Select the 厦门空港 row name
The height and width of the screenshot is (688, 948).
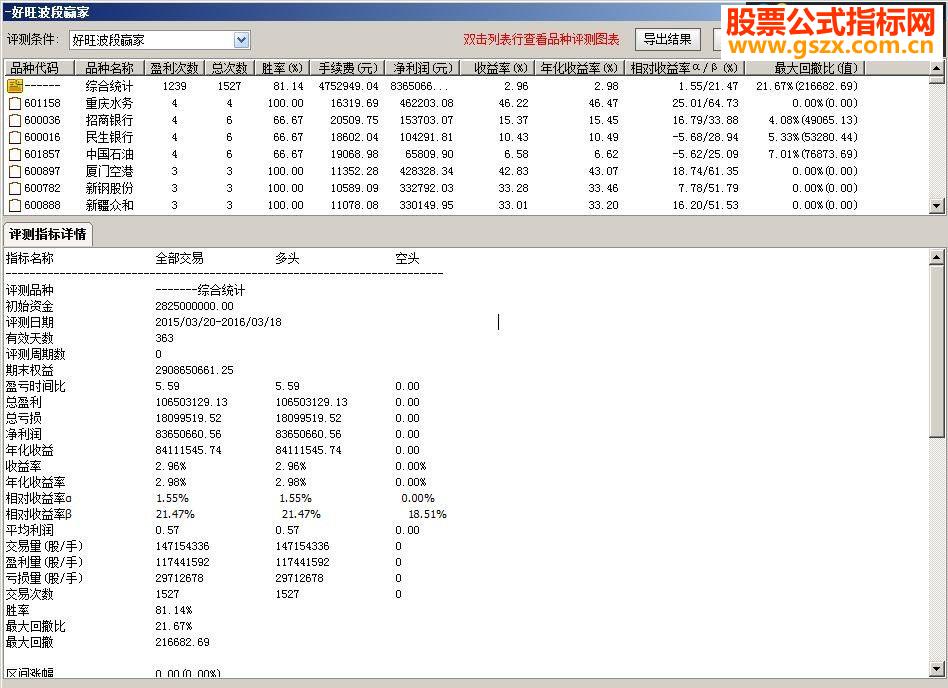(x=109, y=171)
